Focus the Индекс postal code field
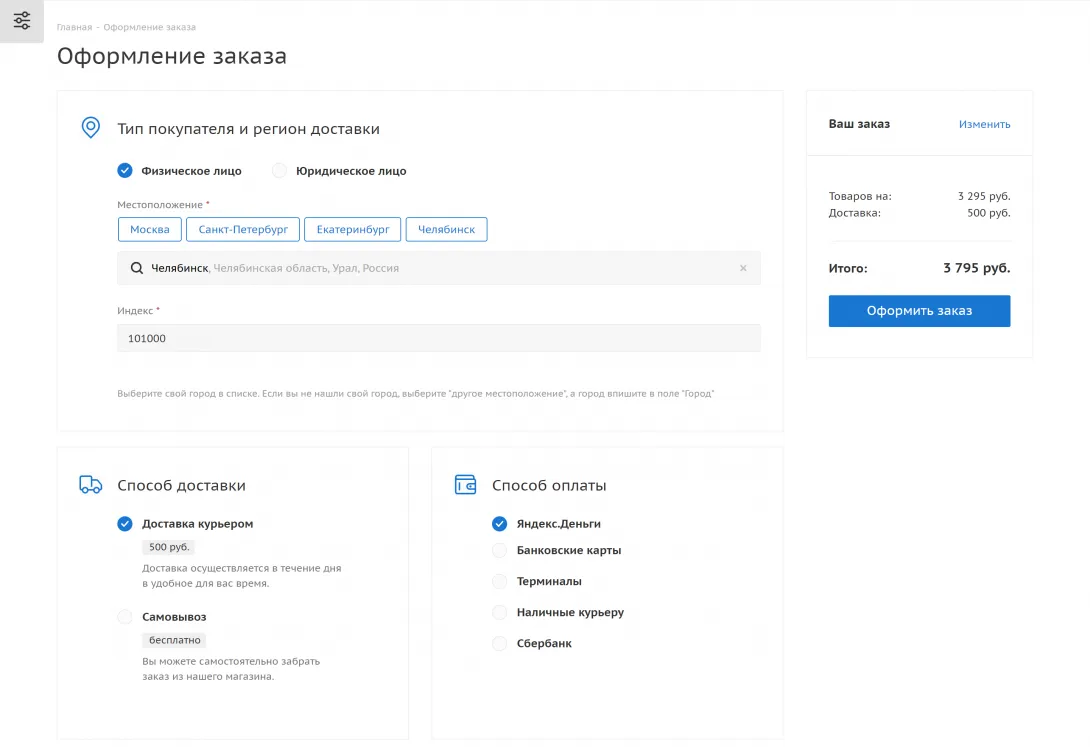The image size is (1090, 747). pyautogui.click(x=439, y=338)
